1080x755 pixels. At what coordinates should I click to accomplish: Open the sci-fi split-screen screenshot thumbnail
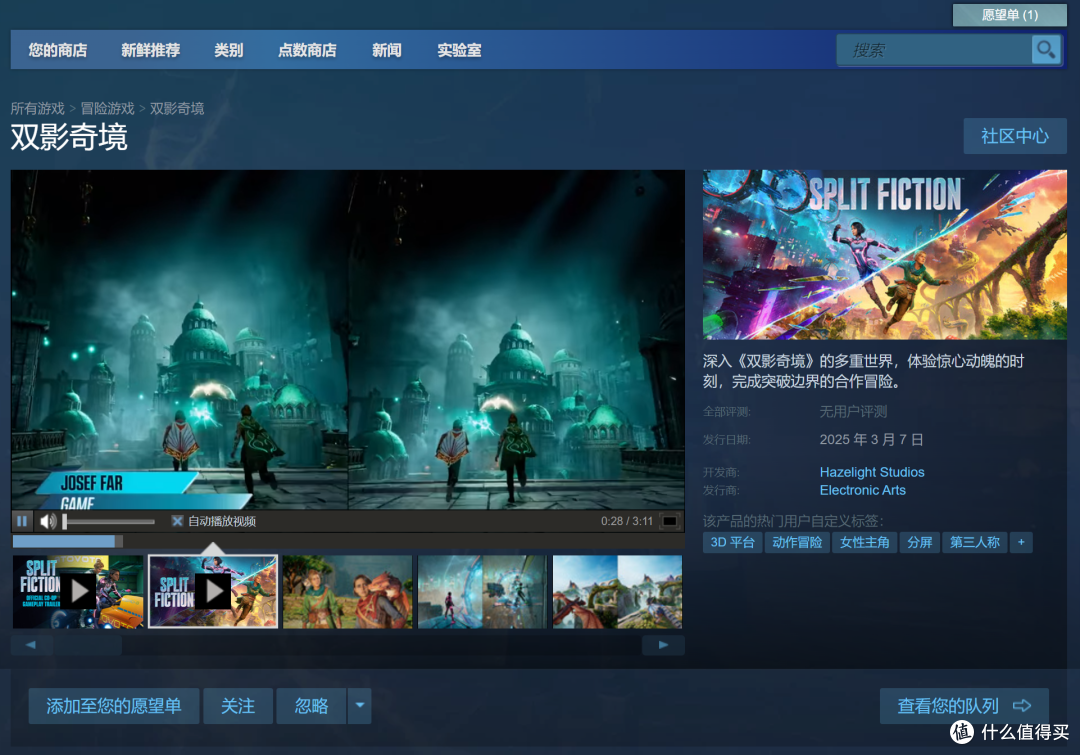483,592
